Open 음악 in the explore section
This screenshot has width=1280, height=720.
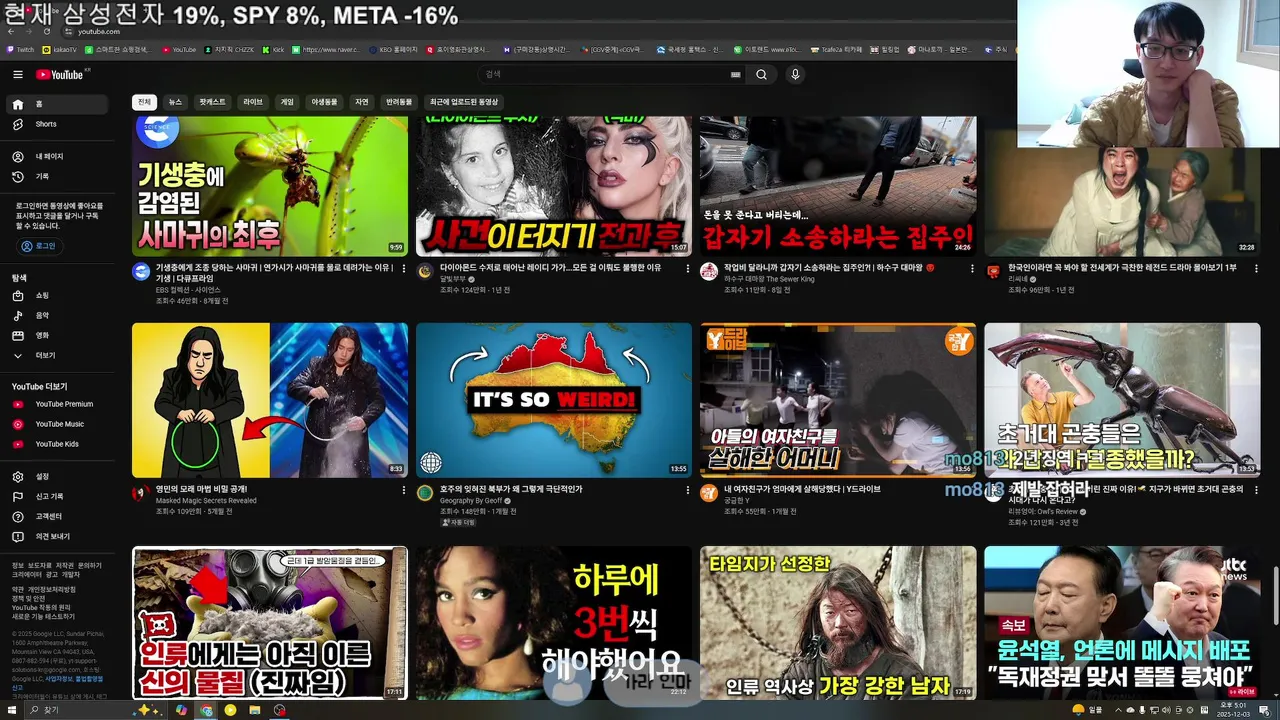pyautogui.click(x=58, y=316)
